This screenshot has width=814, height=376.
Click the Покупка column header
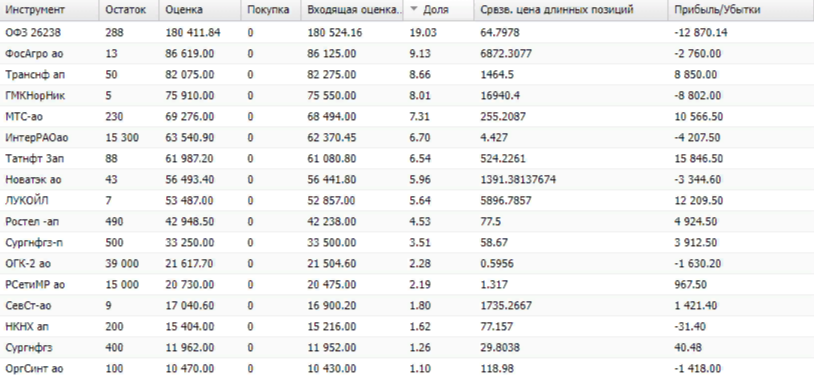click(x=271, y=10)
